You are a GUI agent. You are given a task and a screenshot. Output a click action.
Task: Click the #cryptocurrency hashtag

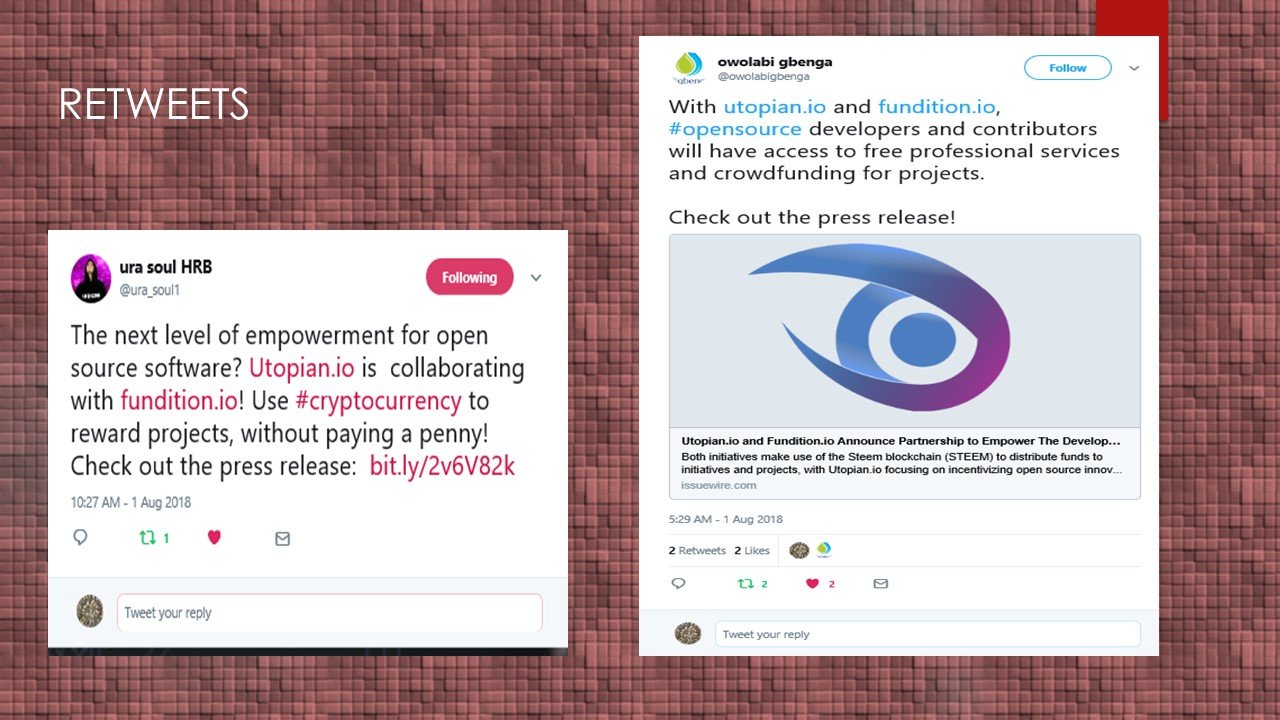point(378,401)
